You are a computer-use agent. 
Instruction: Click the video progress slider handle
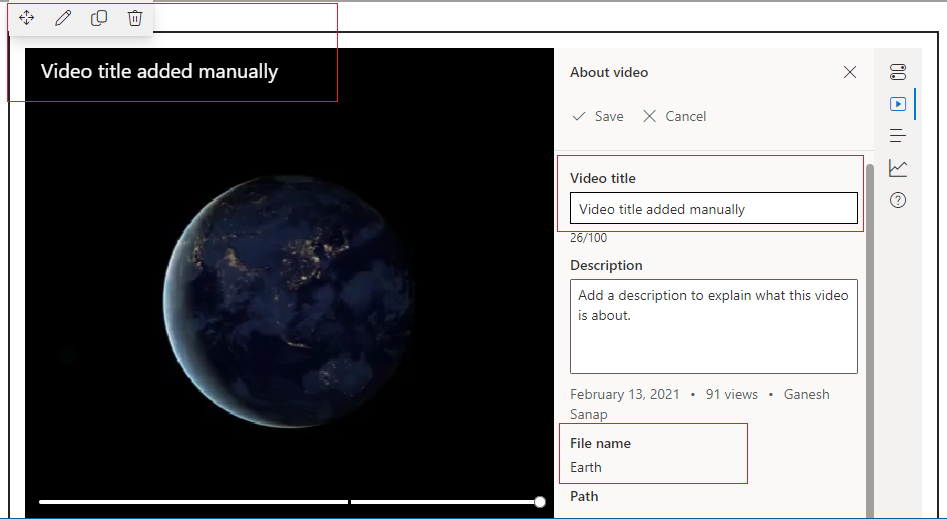tap(540, 501)
